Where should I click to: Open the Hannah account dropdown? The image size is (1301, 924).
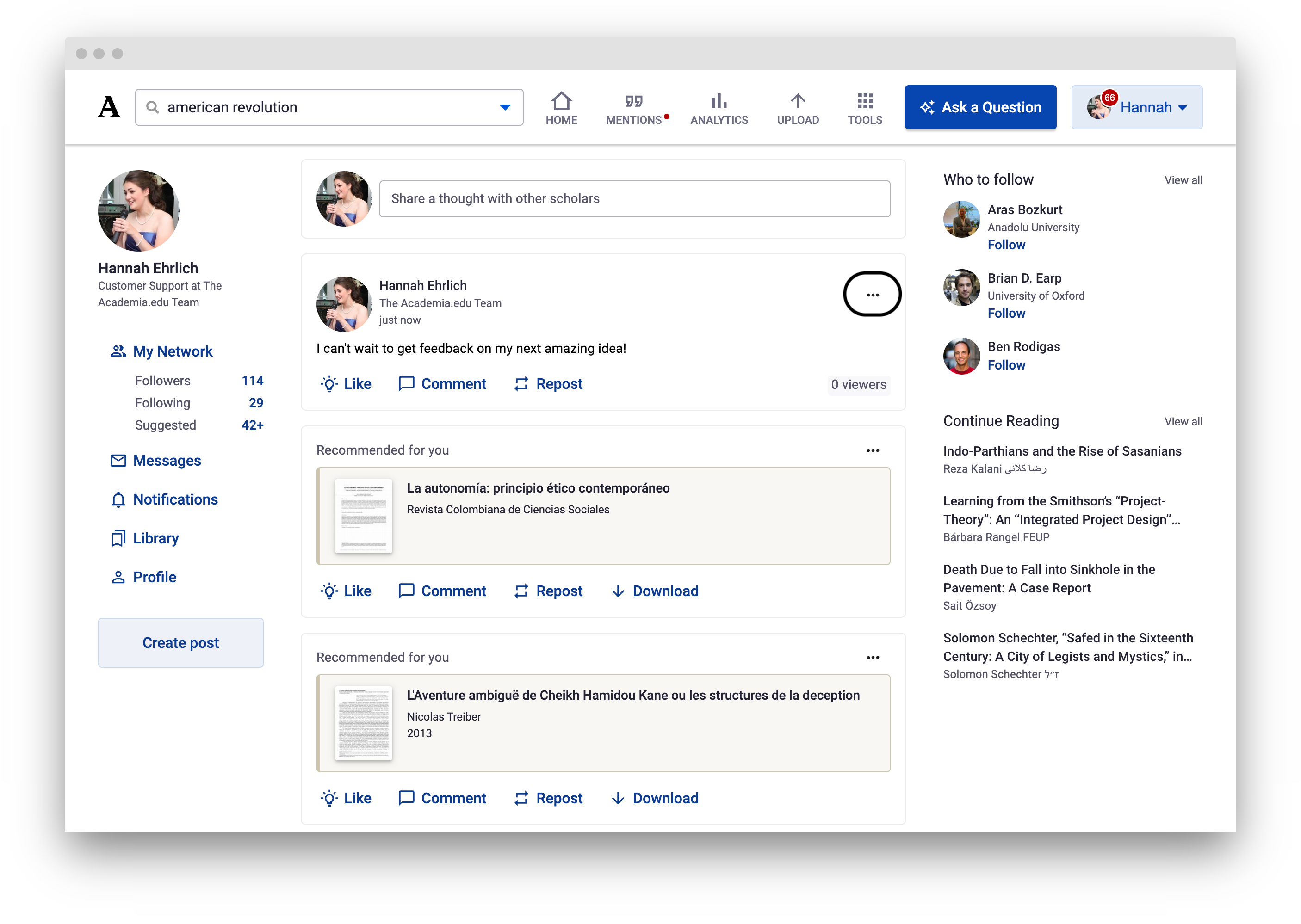[1137, 107]
